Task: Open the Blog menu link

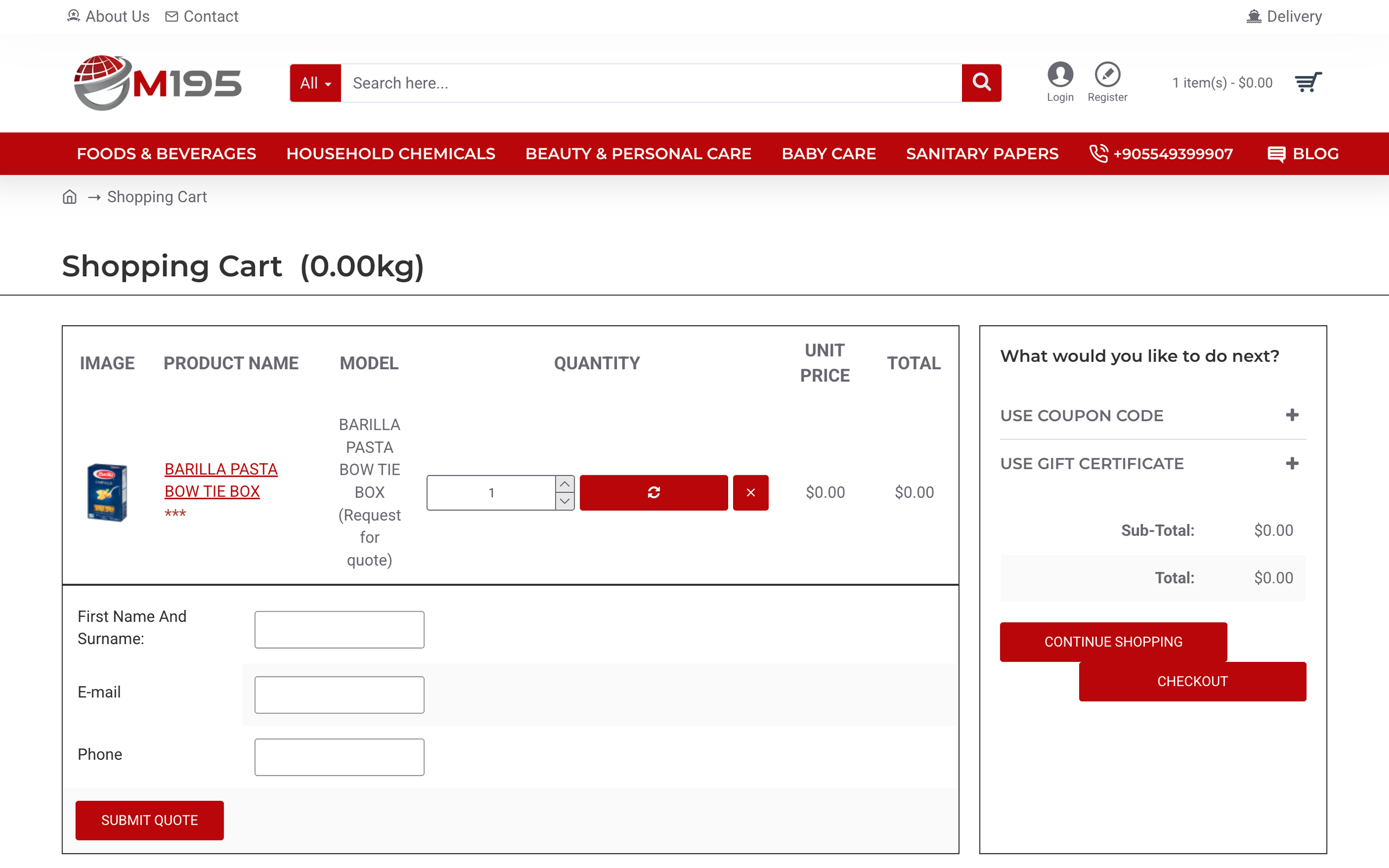Action: (x=1303, y=154)
